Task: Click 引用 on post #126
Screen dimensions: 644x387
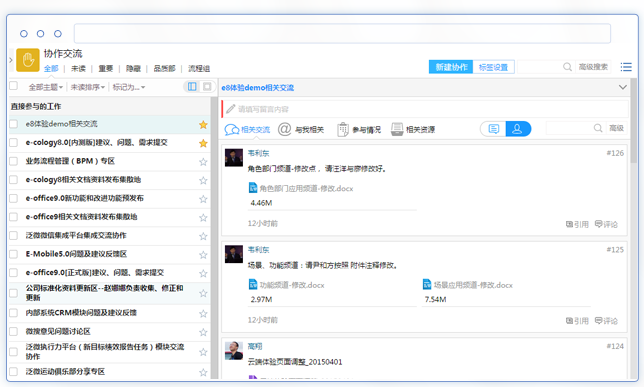Action: pos(577,224)
